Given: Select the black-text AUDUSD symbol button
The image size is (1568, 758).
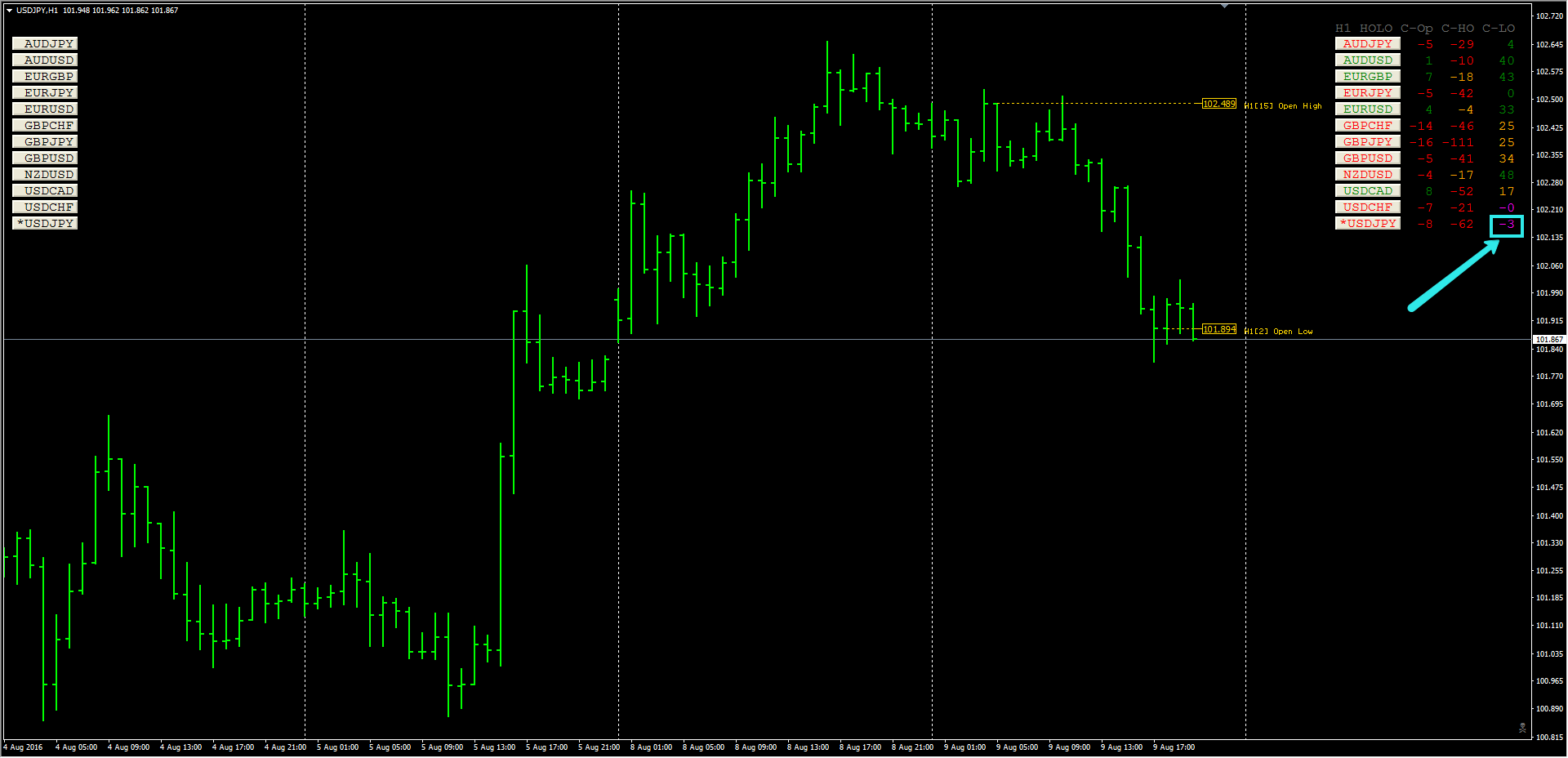Looking at the screenshot, I should (x=45, y=60).
